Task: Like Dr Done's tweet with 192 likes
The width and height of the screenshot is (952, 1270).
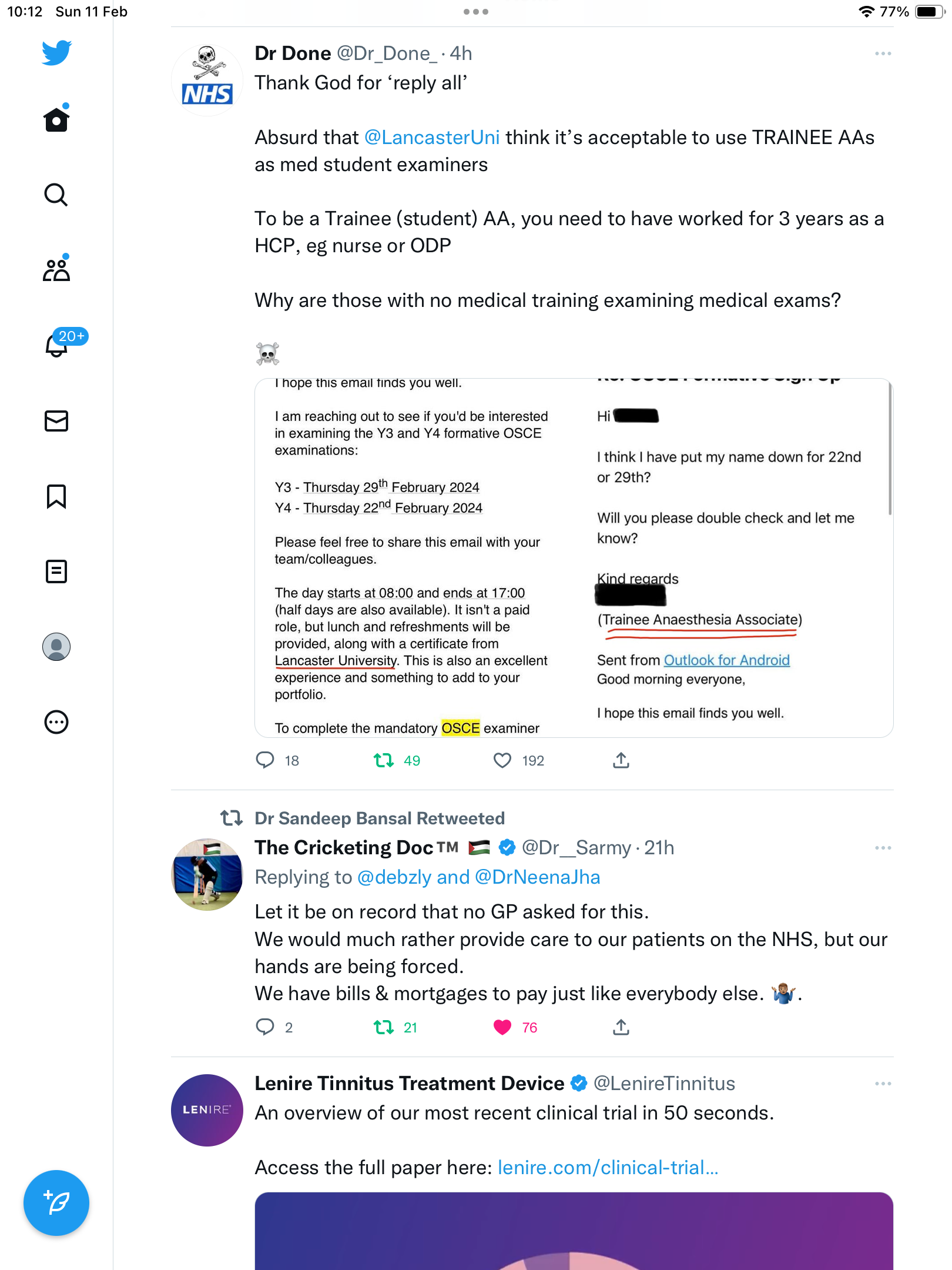Action: tap(502, 760)
